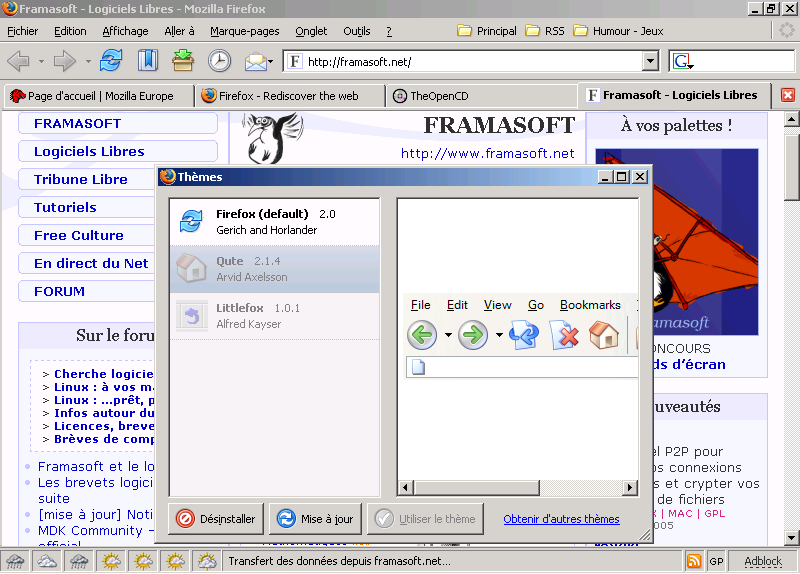Open the downloads icon in toolbar
This screenshot has width=800, height=574.
[x=183, y=61]
